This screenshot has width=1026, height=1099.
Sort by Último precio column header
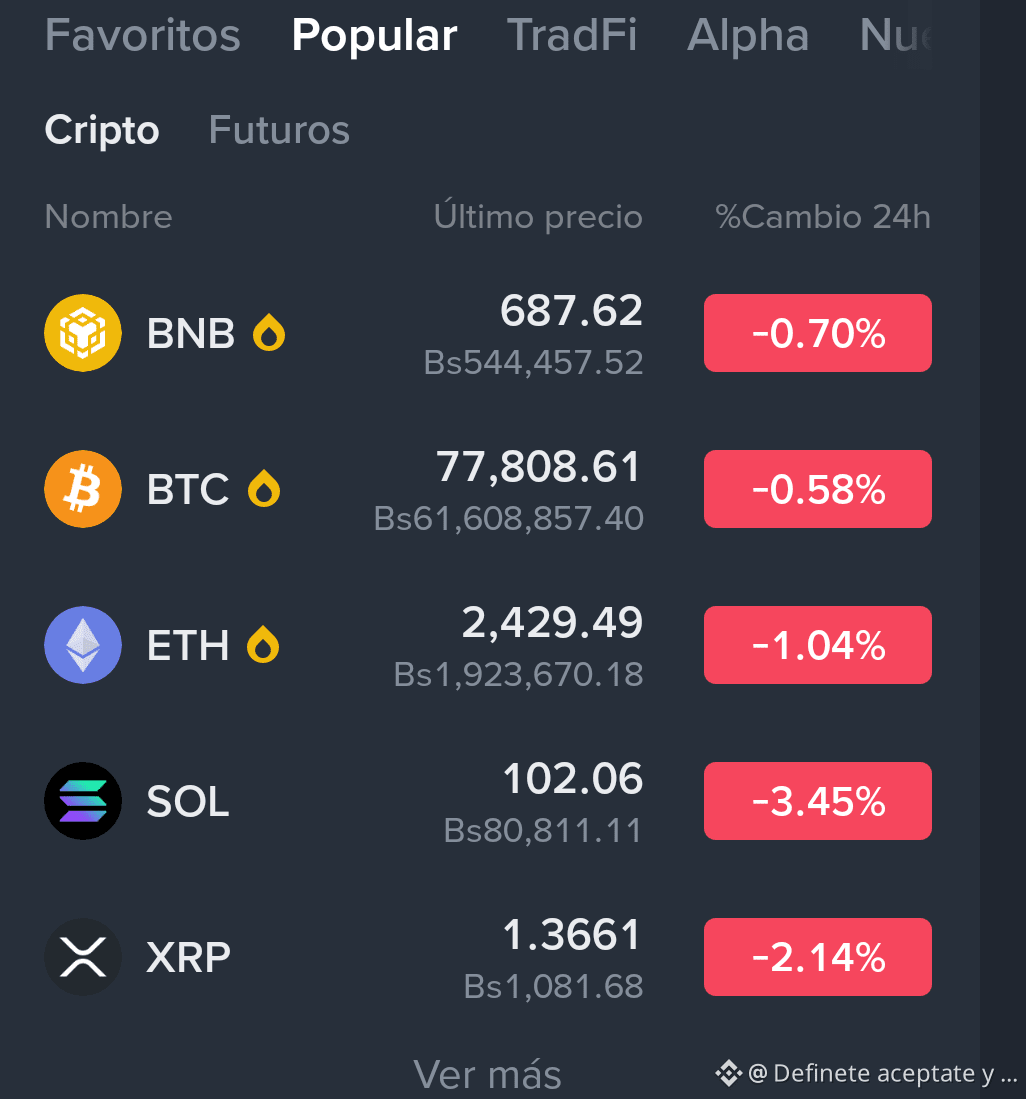click(x=538, y=216)
